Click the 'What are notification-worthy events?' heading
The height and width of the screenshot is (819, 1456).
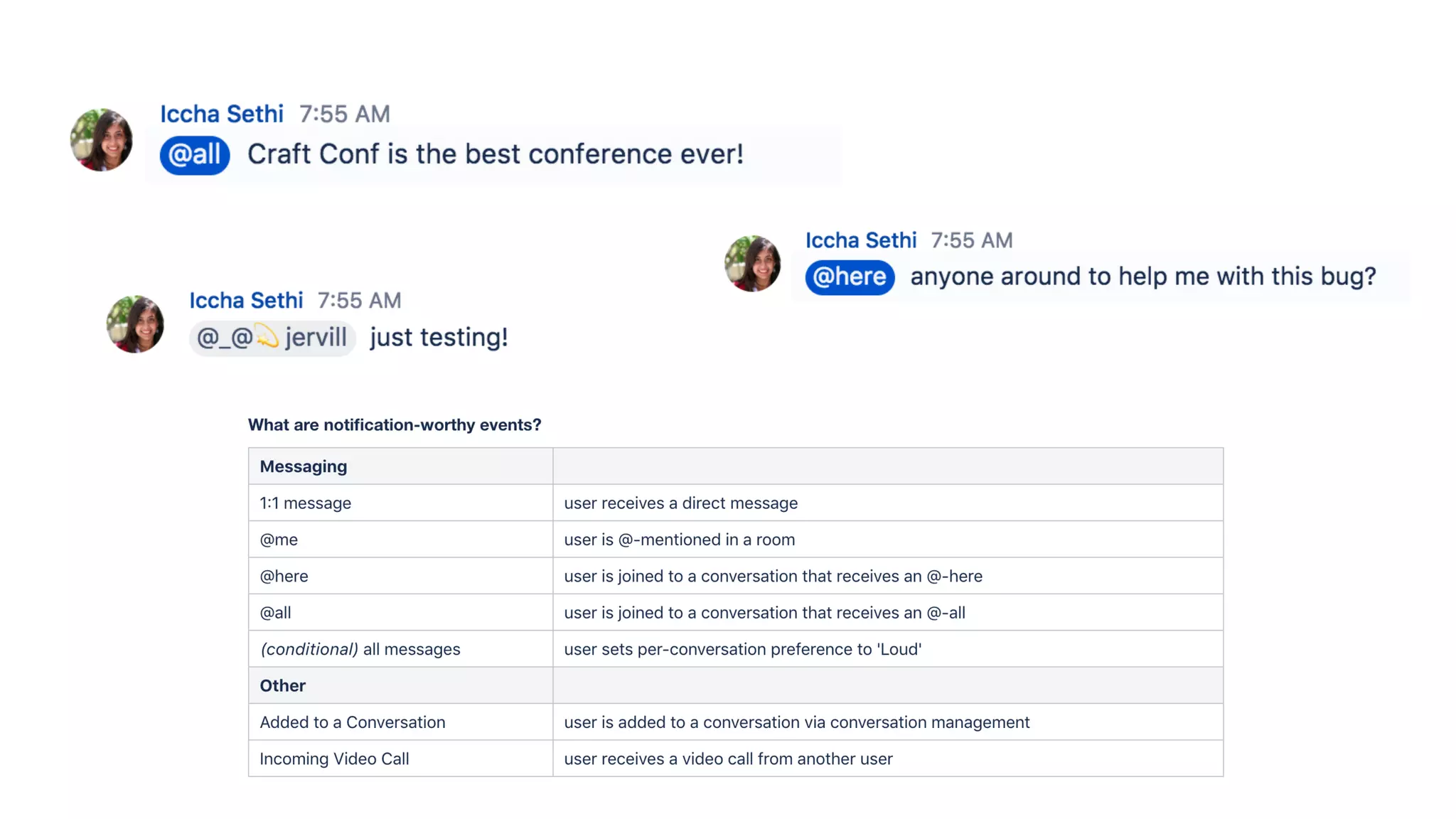tap(395, 425)
